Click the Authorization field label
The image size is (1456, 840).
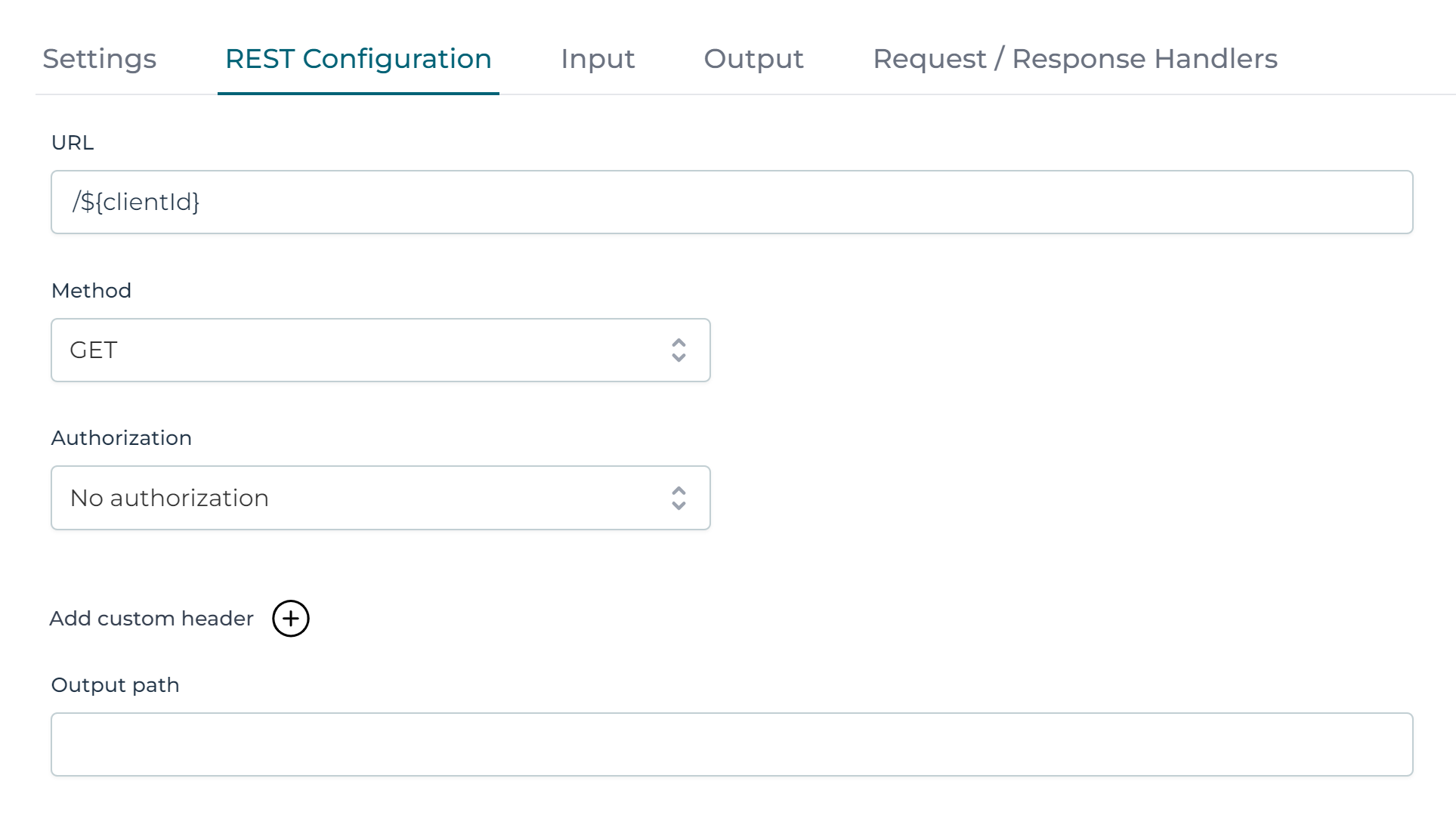point(122,438)
